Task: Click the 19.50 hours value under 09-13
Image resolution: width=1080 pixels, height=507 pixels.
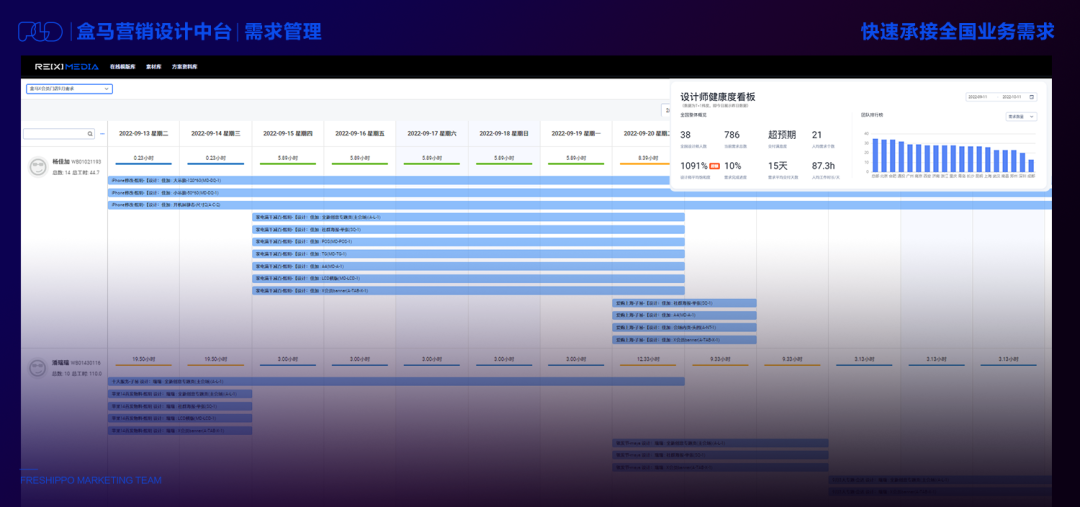Action: [143, 359]
